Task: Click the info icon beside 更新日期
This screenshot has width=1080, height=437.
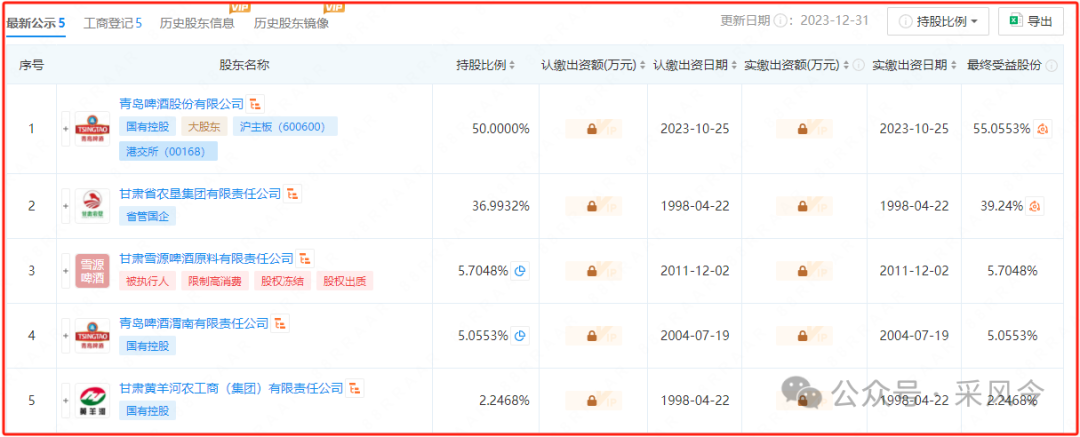Action: pos(780,21)
